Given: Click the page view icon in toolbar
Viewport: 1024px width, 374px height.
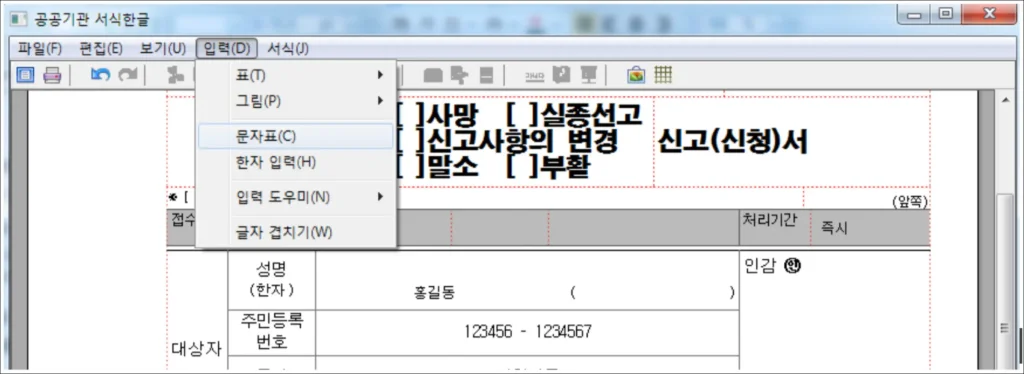Looking at the screenshot, I should point(25,76).
